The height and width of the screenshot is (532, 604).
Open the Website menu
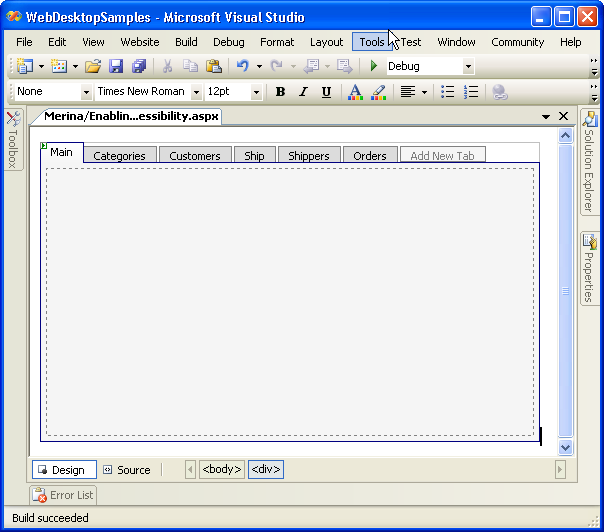pos(140,42)
